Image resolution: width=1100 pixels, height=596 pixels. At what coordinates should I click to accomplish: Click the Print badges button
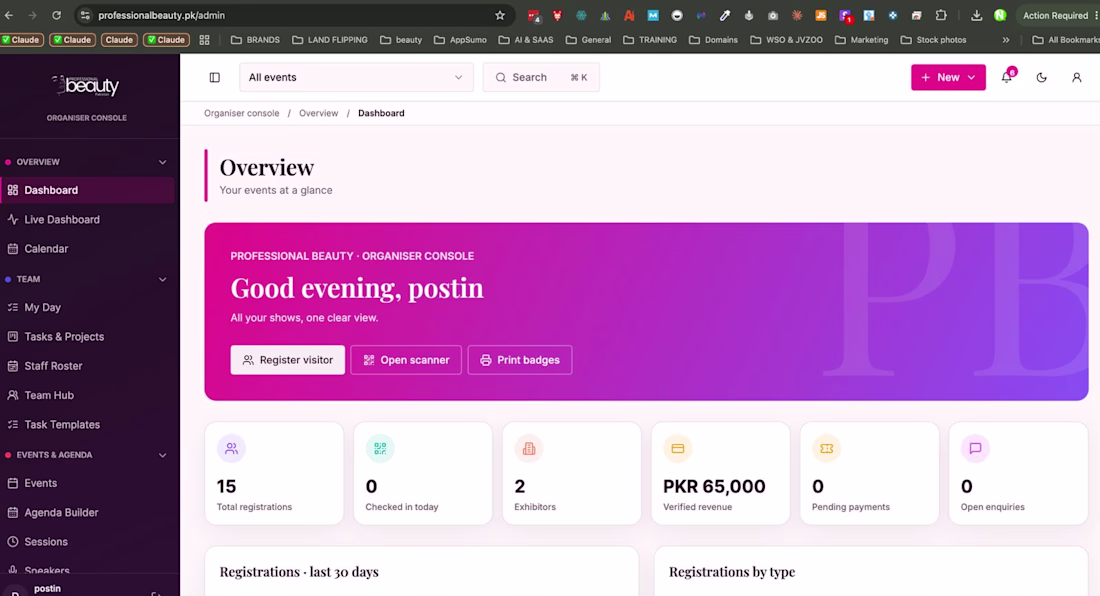pos(520,360)
